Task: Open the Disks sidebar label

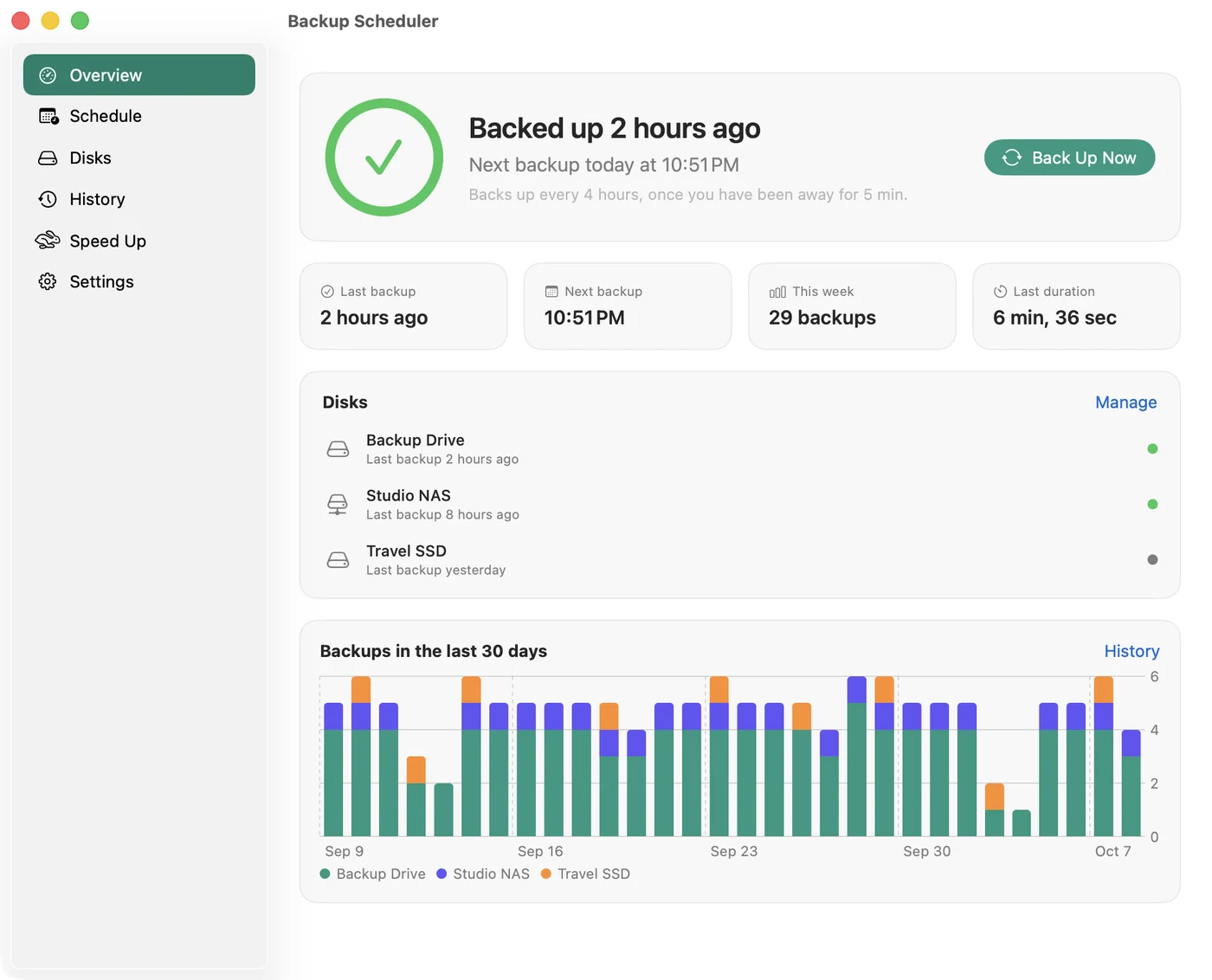Action: point(91,158)
